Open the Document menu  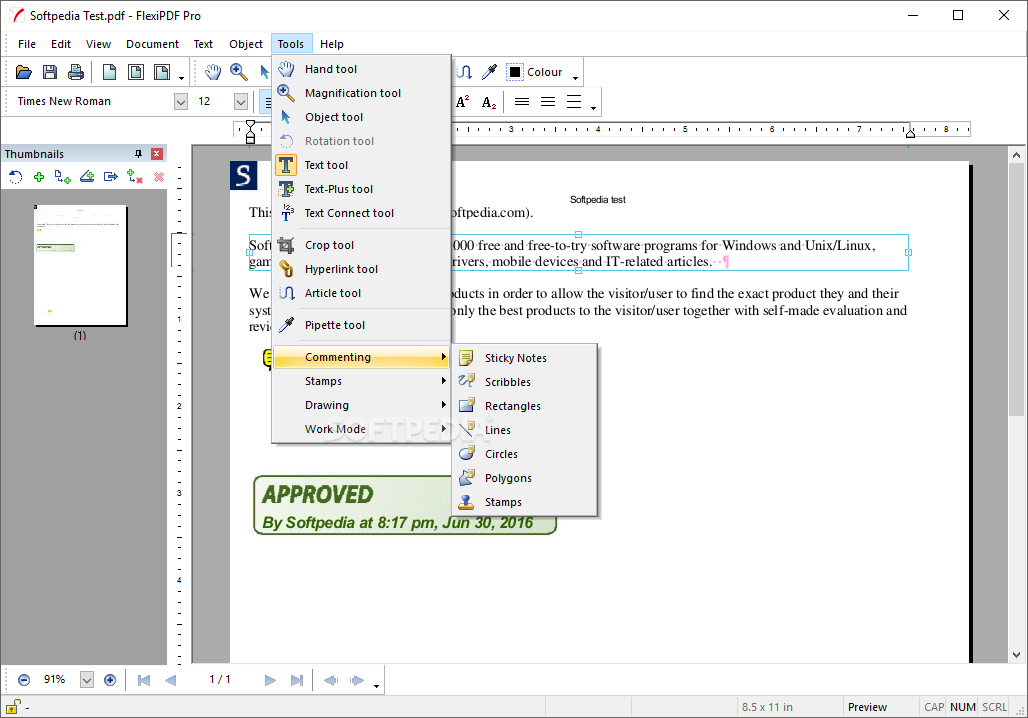point(152,44)
